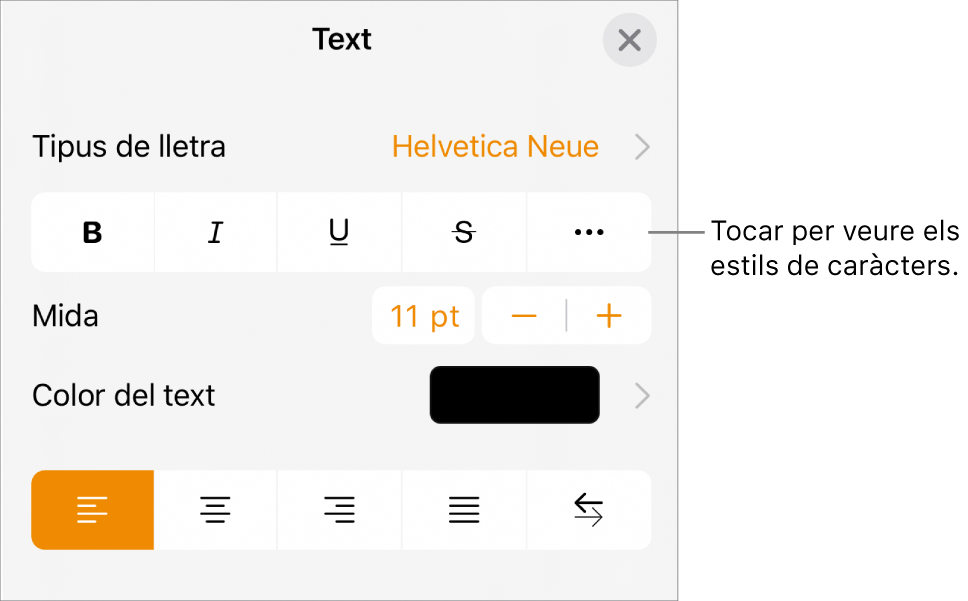This screenshot has height=601, width=968.
Task: Expand the Color del text options
Action: (x=641, y=395)
